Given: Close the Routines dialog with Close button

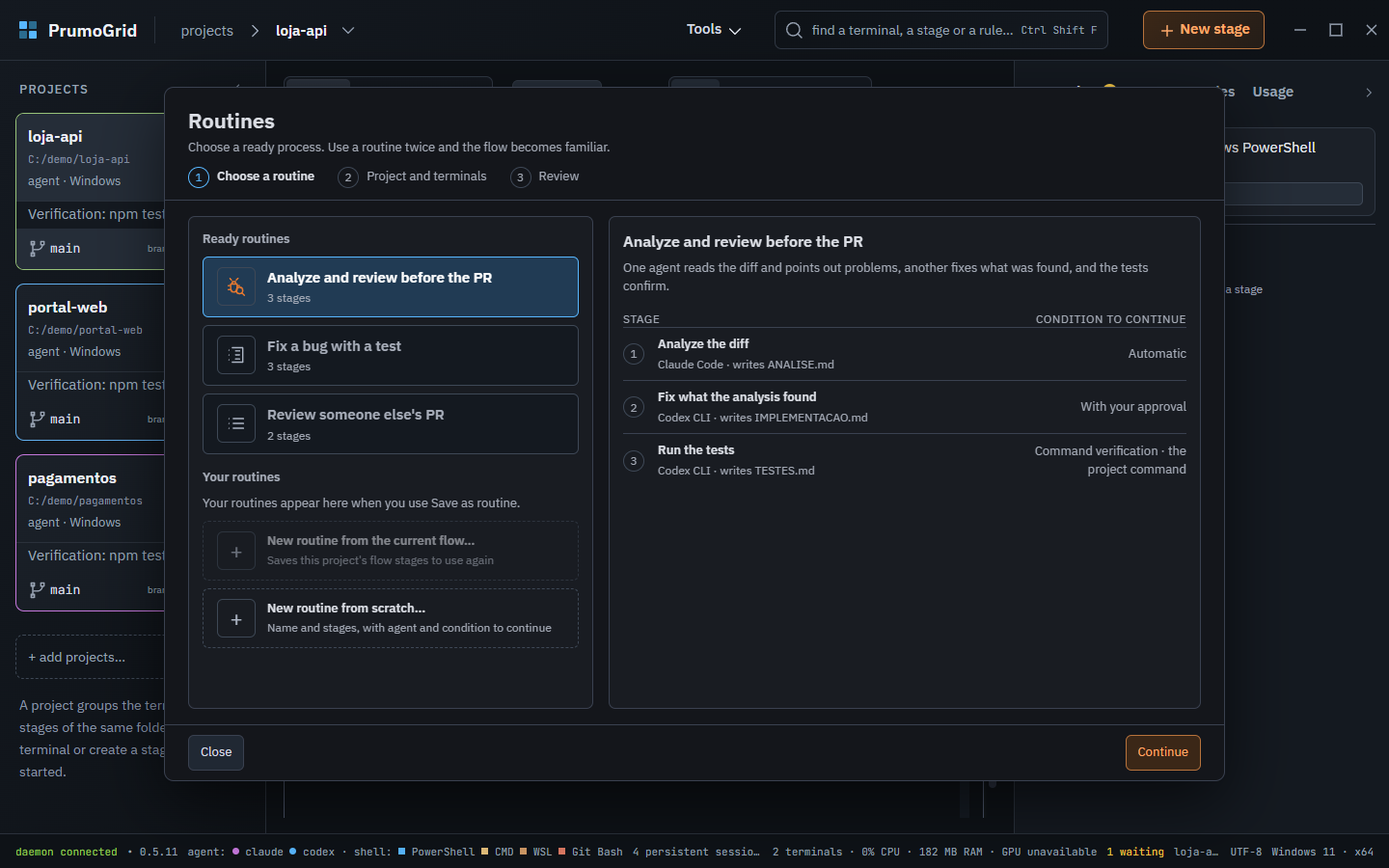Looking at the screenshot, I should pyautogui.click(x=216, y=752).
